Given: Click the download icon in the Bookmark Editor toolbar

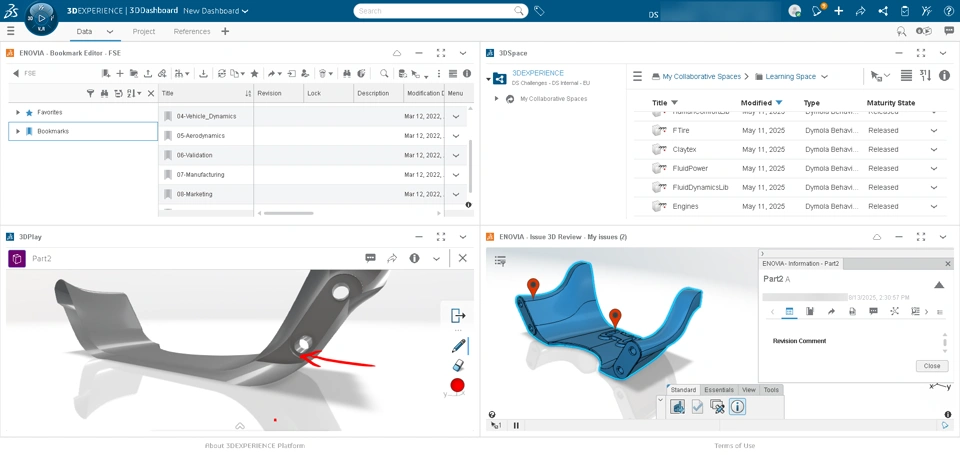Looking at the screenshot, I should [204, 73].
